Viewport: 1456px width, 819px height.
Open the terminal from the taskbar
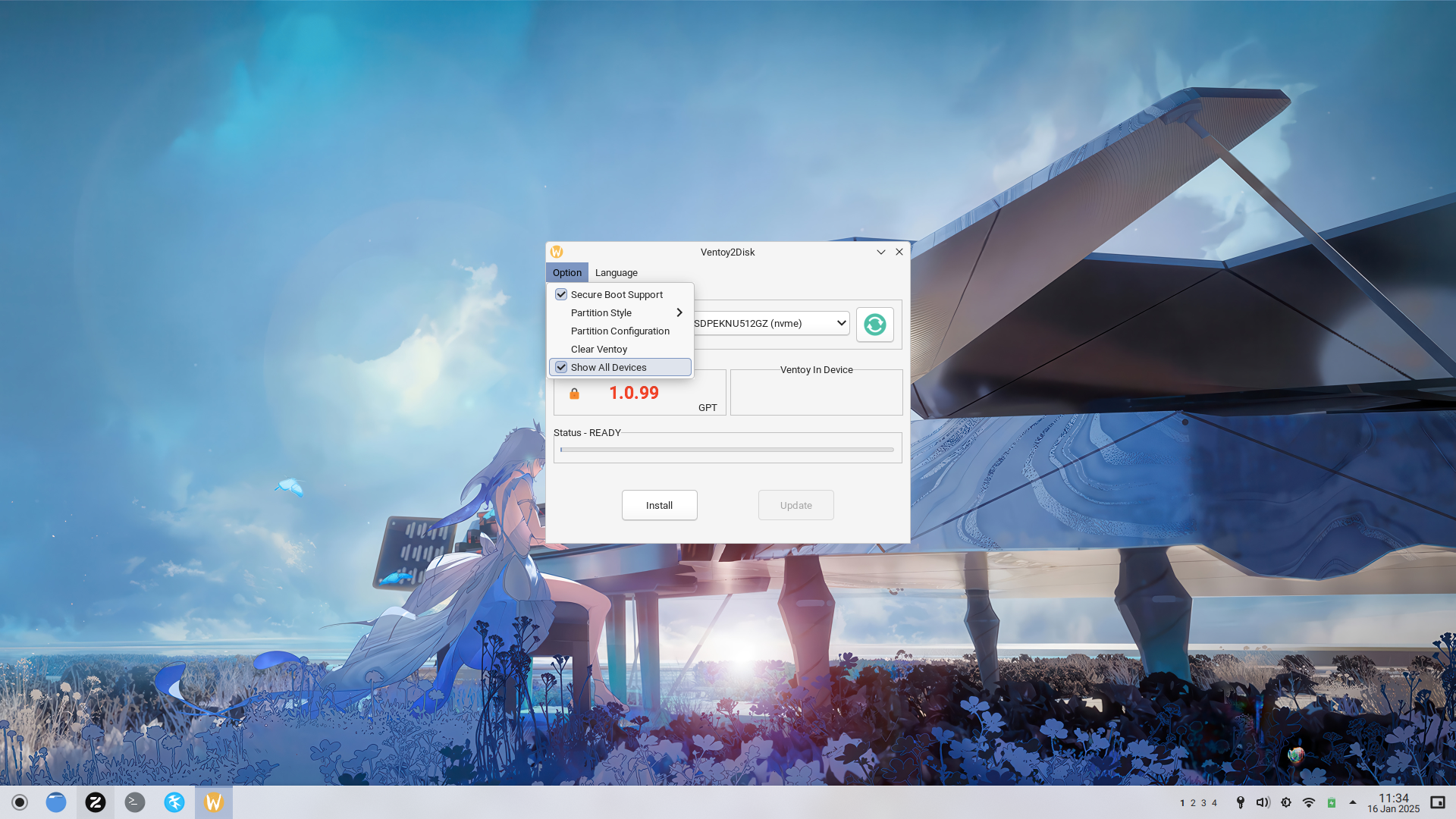click(x=135, y=802)
